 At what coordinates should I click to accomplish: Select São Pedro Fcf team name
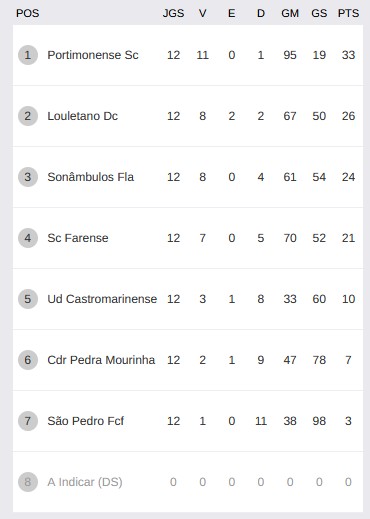pyautogui.click(x=85, y=421)
